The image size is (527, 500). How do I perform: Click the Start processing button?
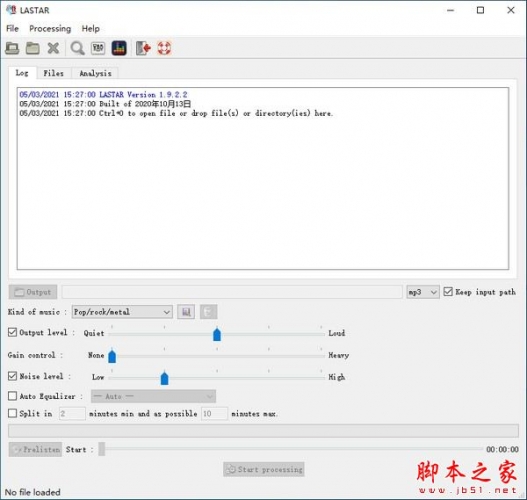pyautogui.click(x=264, y=469)
